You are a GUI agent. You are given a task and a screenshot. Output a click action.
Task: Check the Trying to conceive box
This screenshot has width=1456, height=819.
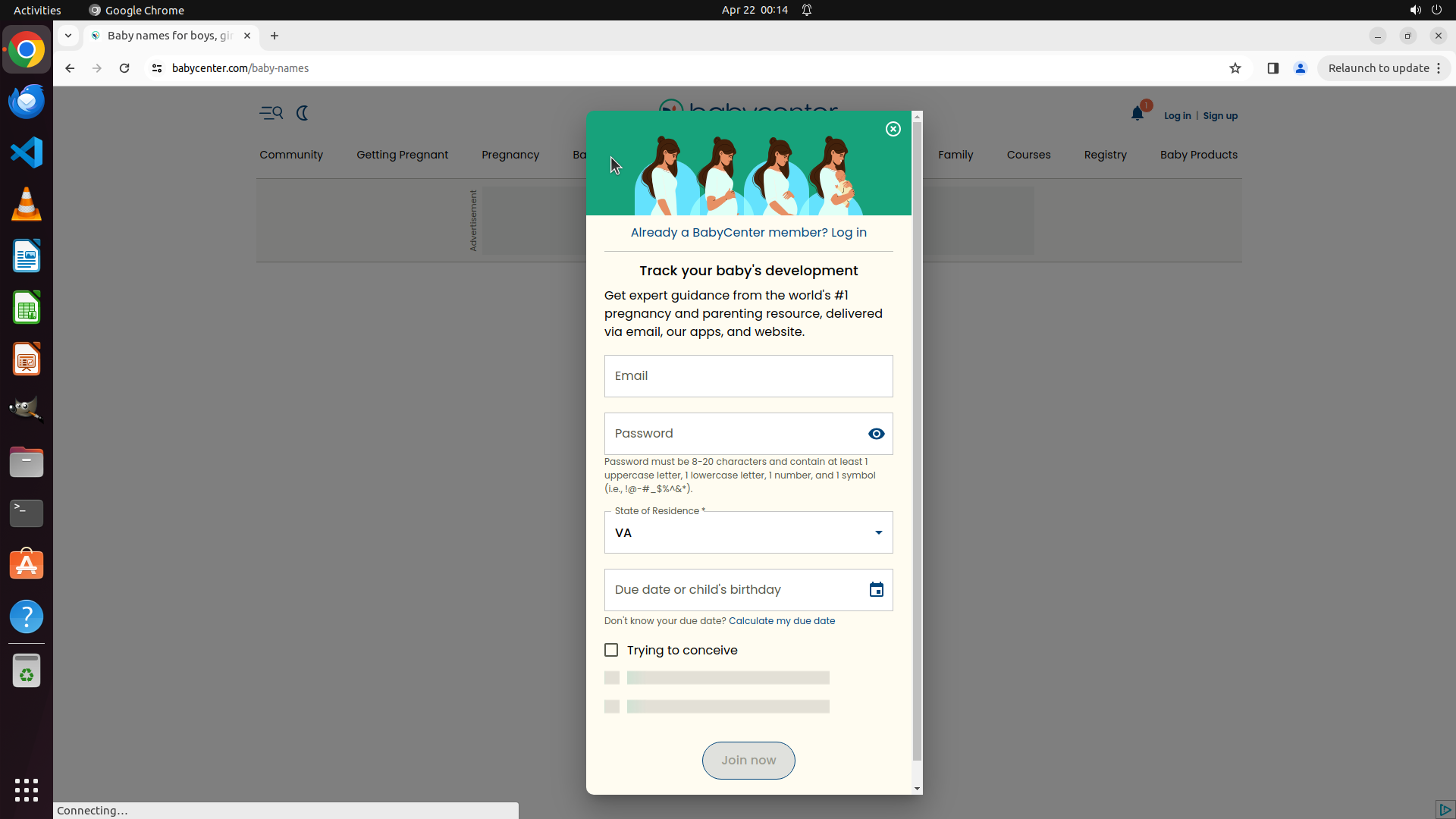611,650
